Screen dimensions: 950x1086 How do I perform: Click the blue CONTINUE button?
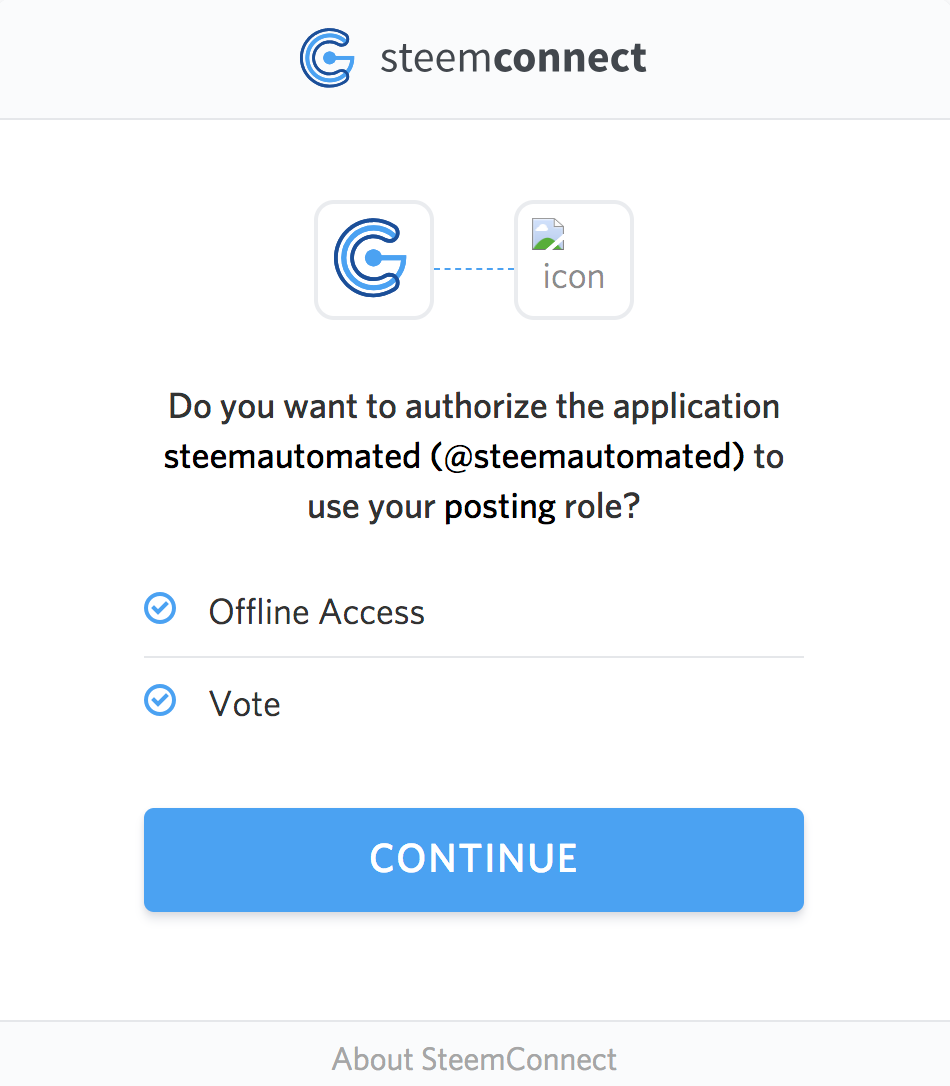pos(474,860)
